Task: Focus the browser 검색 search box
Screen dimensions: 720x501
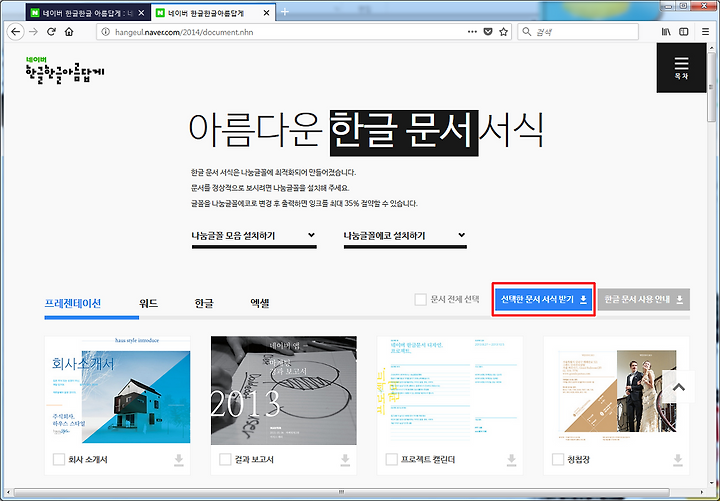Action: point(579,32)
